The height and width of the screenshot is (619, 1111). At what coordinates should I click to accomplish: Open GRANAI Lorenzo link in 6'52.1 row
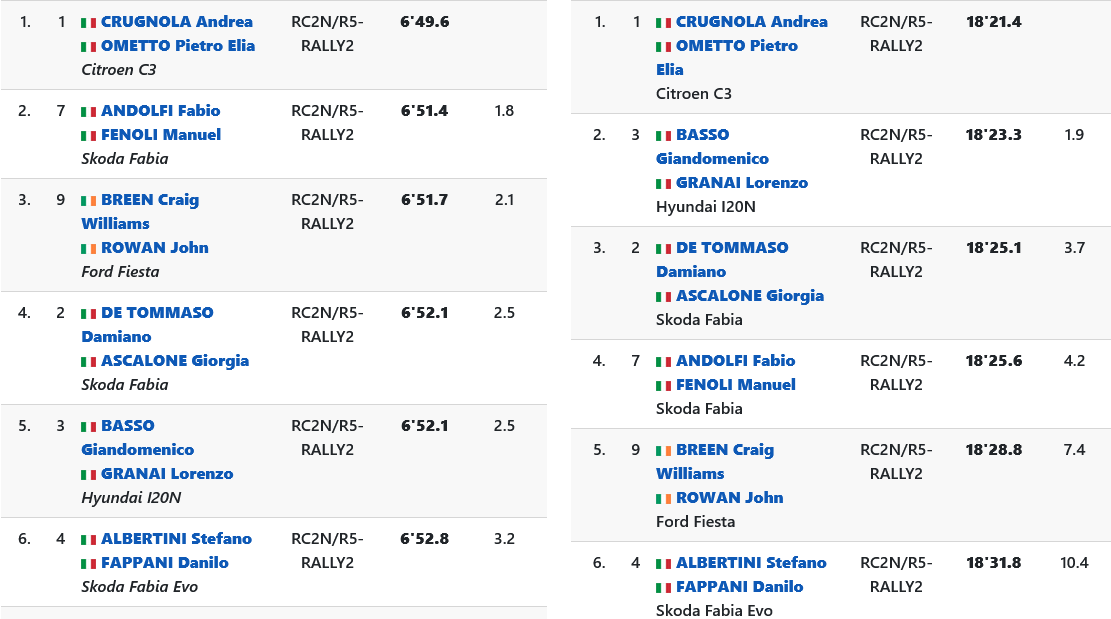pyautogui.click(x=167, y=474)
